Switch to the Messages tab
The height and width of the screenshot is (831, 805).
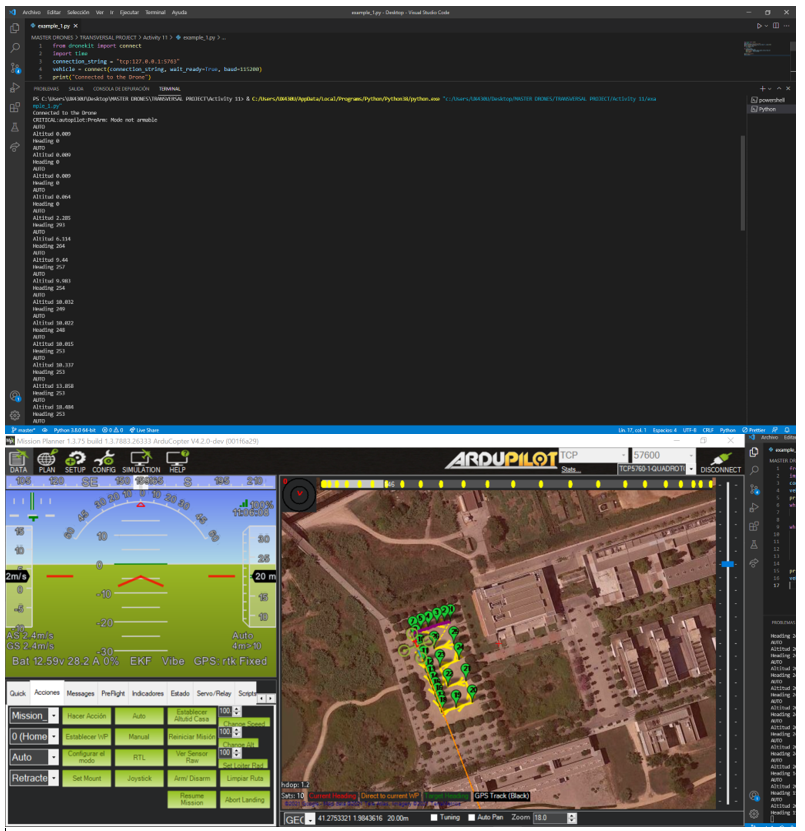(80, 692)
